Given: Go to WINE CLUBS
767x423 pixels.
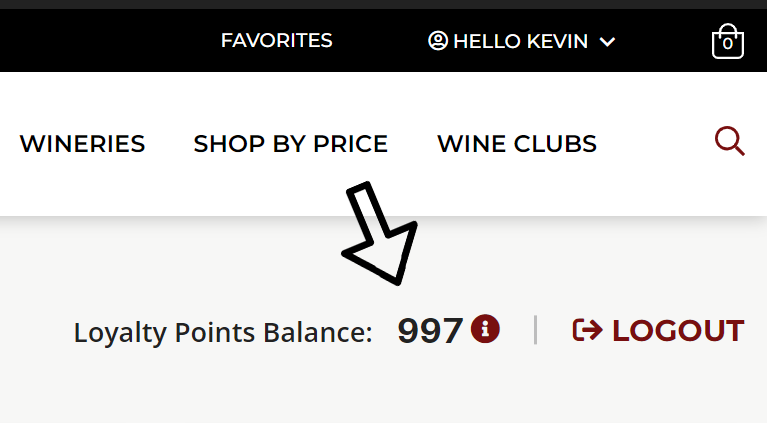Looking at the screenshot, I should 517,144.
